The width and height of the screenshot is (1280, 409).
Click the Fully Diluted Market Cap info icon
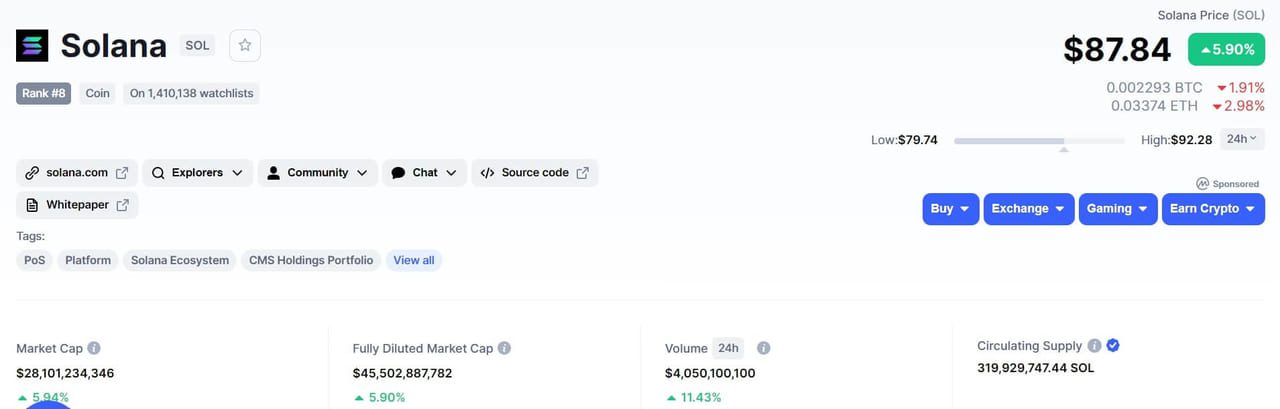pos(504,348)
